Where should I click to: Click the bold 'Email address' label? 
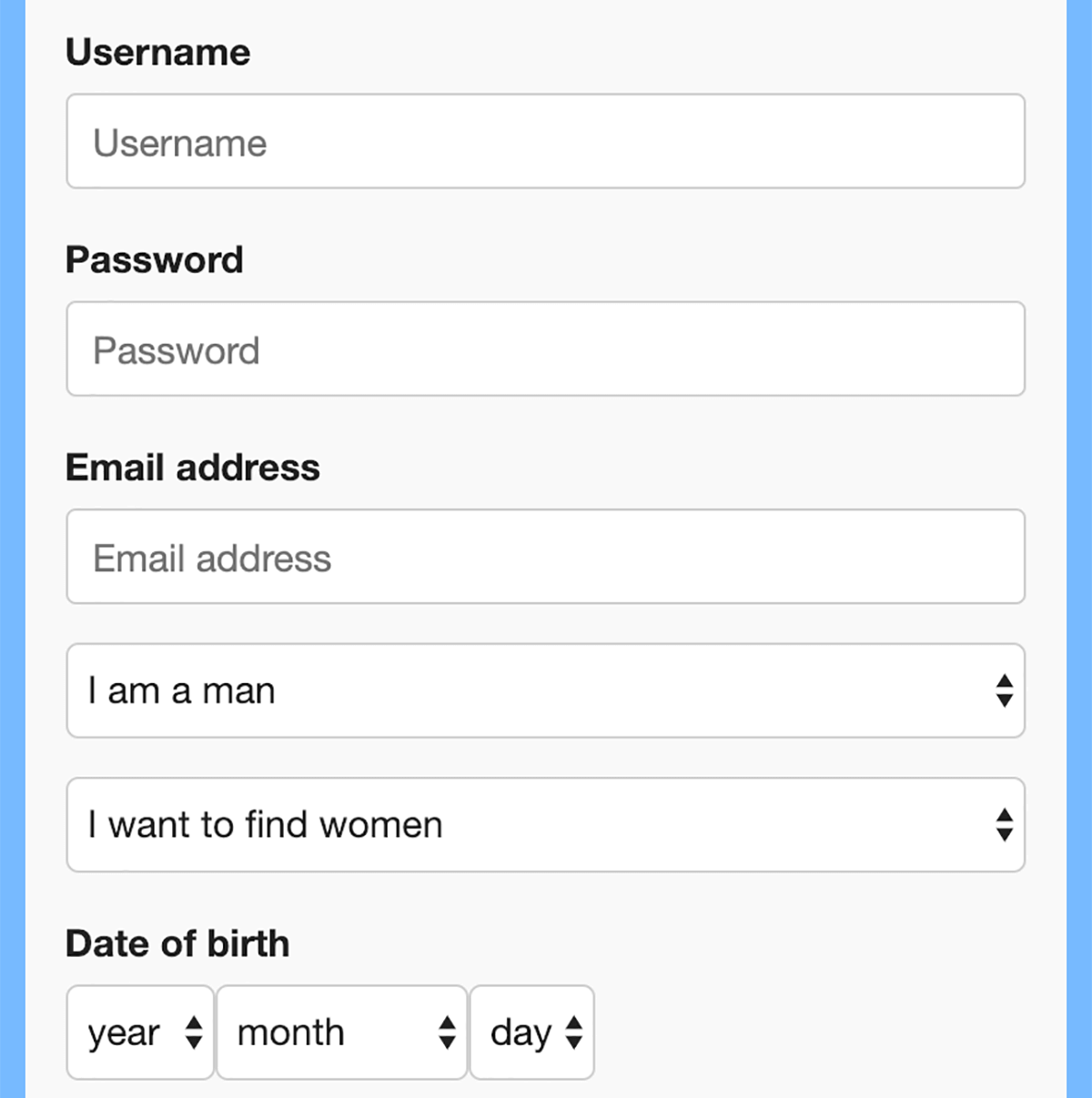click(x=193, y=468)
